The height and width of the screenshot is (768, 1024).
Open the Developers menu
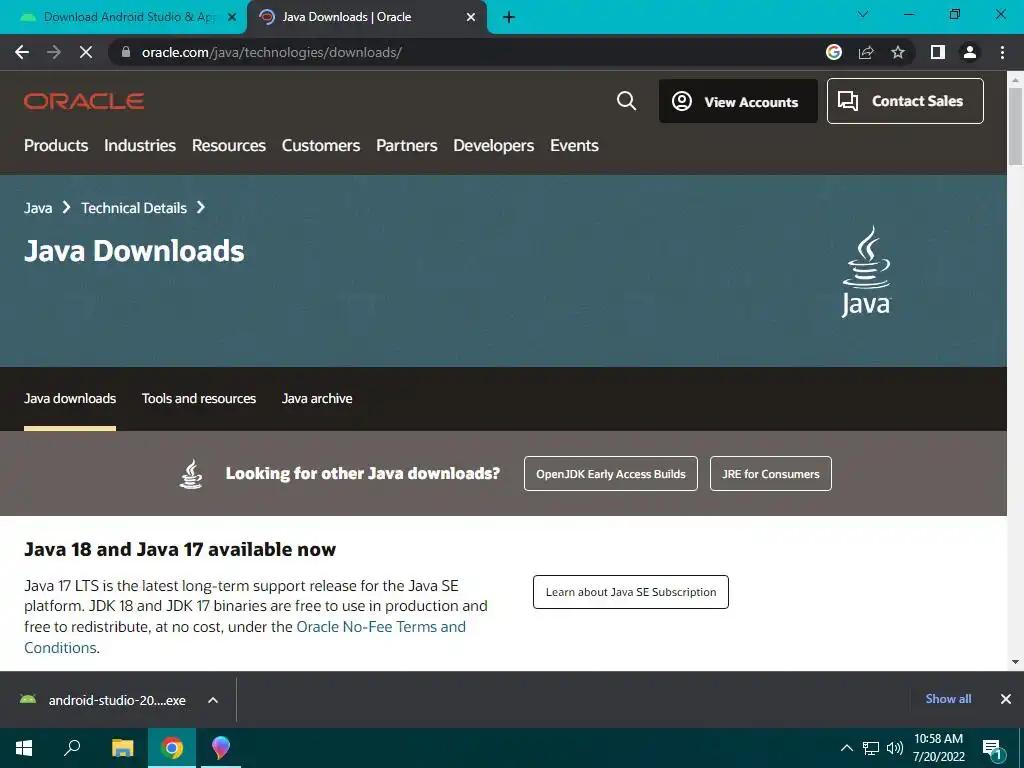pos(494,145)
